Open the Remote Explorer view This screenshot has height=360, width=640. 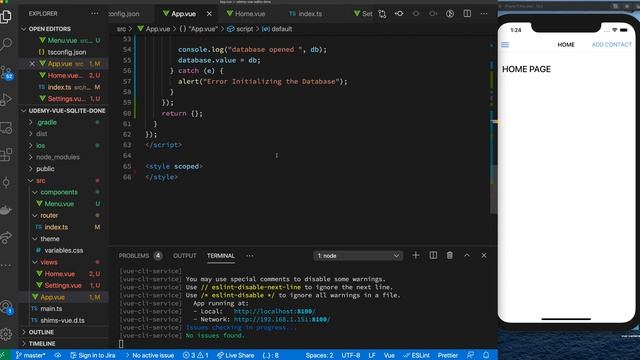coord(6,128)
